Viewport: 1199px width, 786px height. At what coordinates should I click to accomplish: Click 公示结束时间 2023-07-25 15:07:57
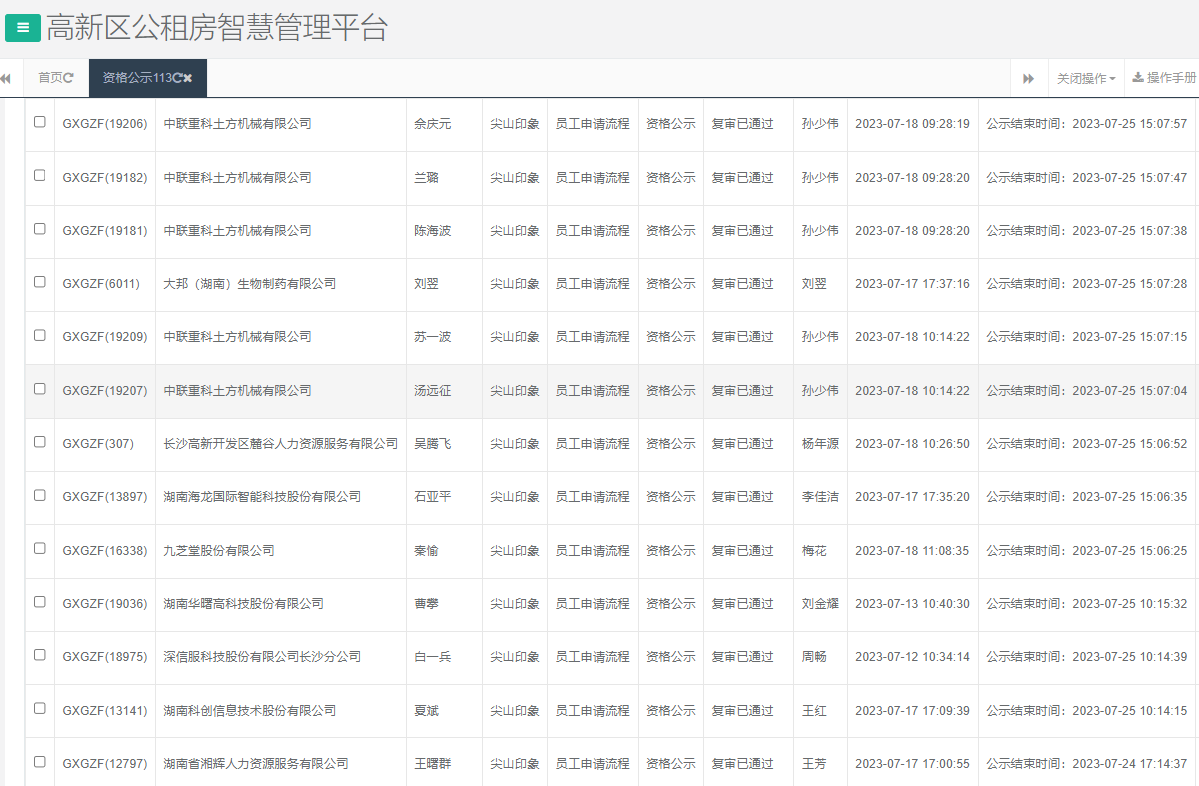tap(1087, 124)
